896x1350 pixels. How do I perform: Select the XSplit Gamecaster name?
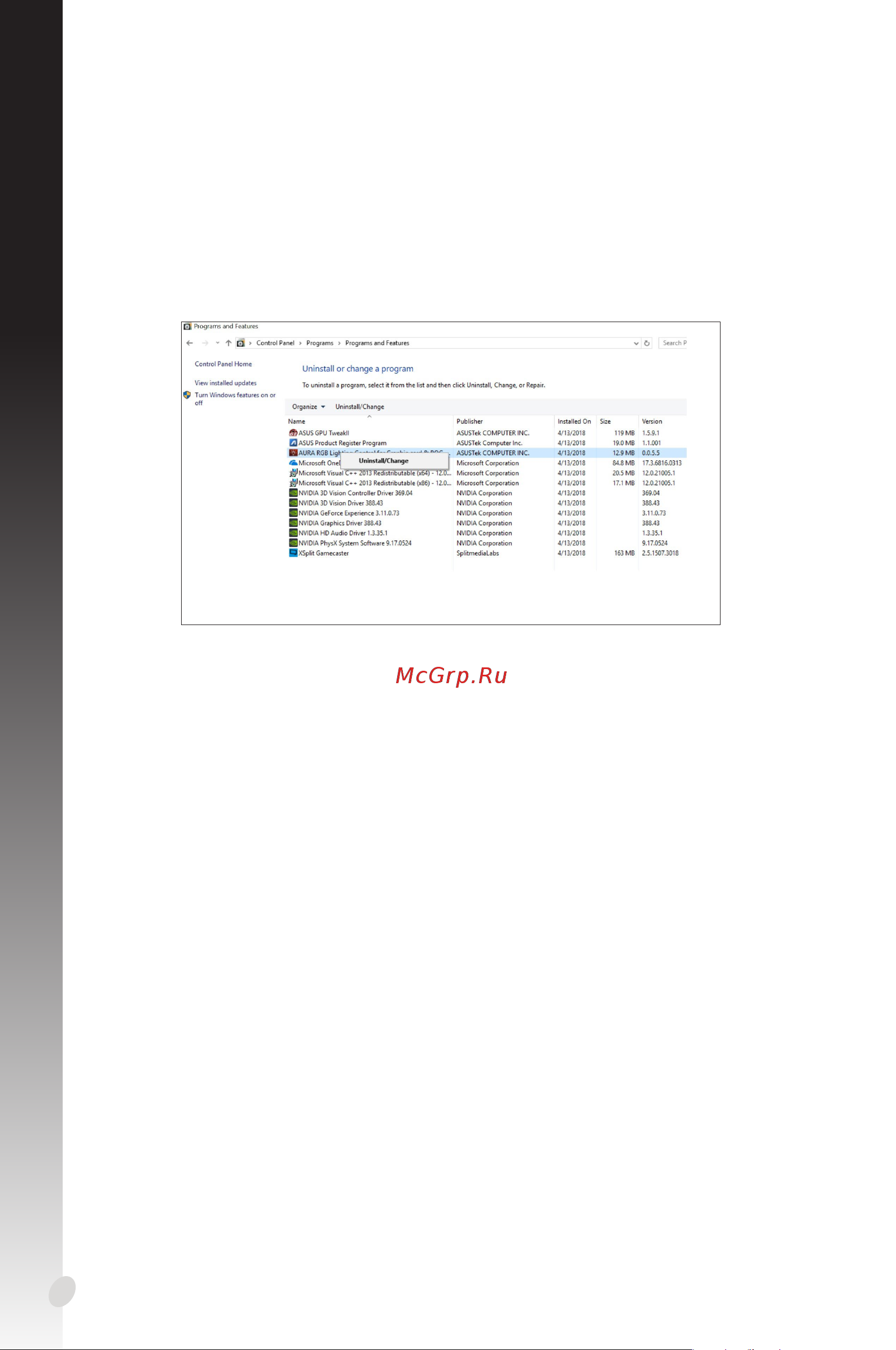click(x=323, y=553)
